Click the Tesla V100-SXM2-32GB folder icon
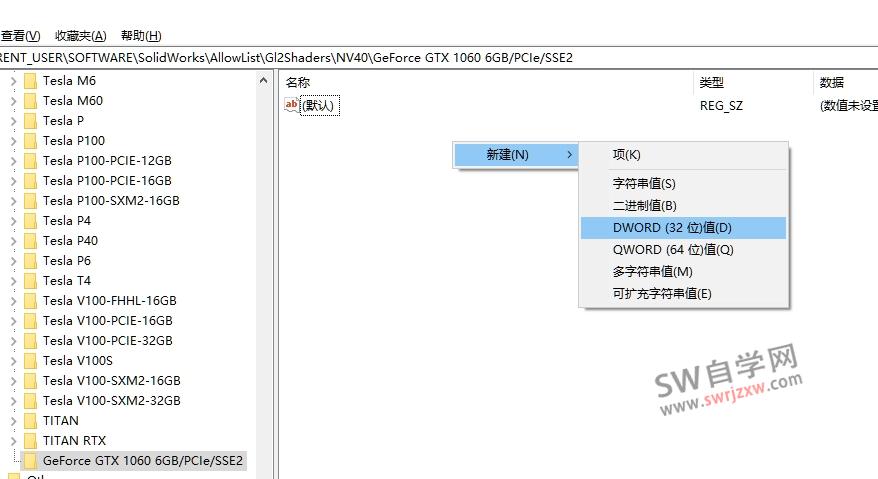 tap(31, 401)
